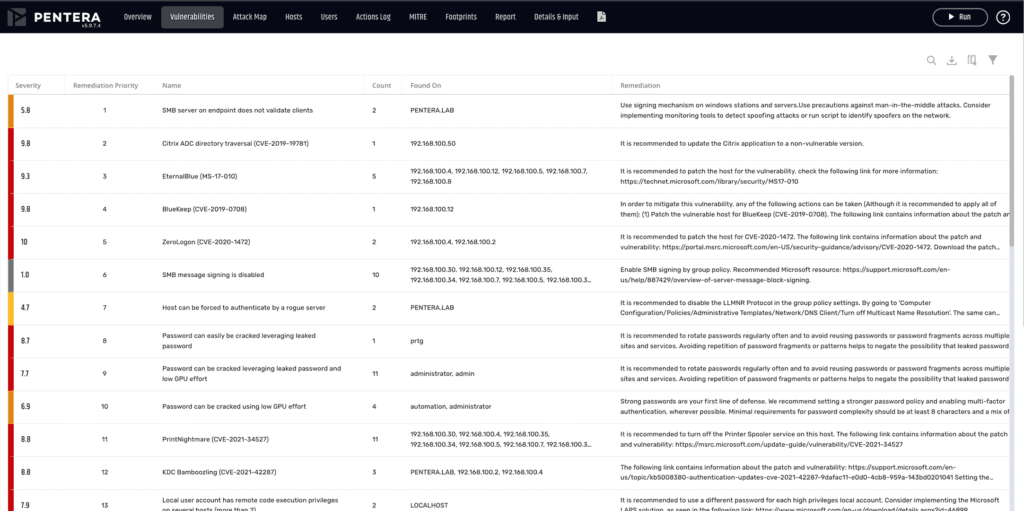Sort by the Severity column header
Viewport: 1024px width, 511px height.
tap(28, 86)
